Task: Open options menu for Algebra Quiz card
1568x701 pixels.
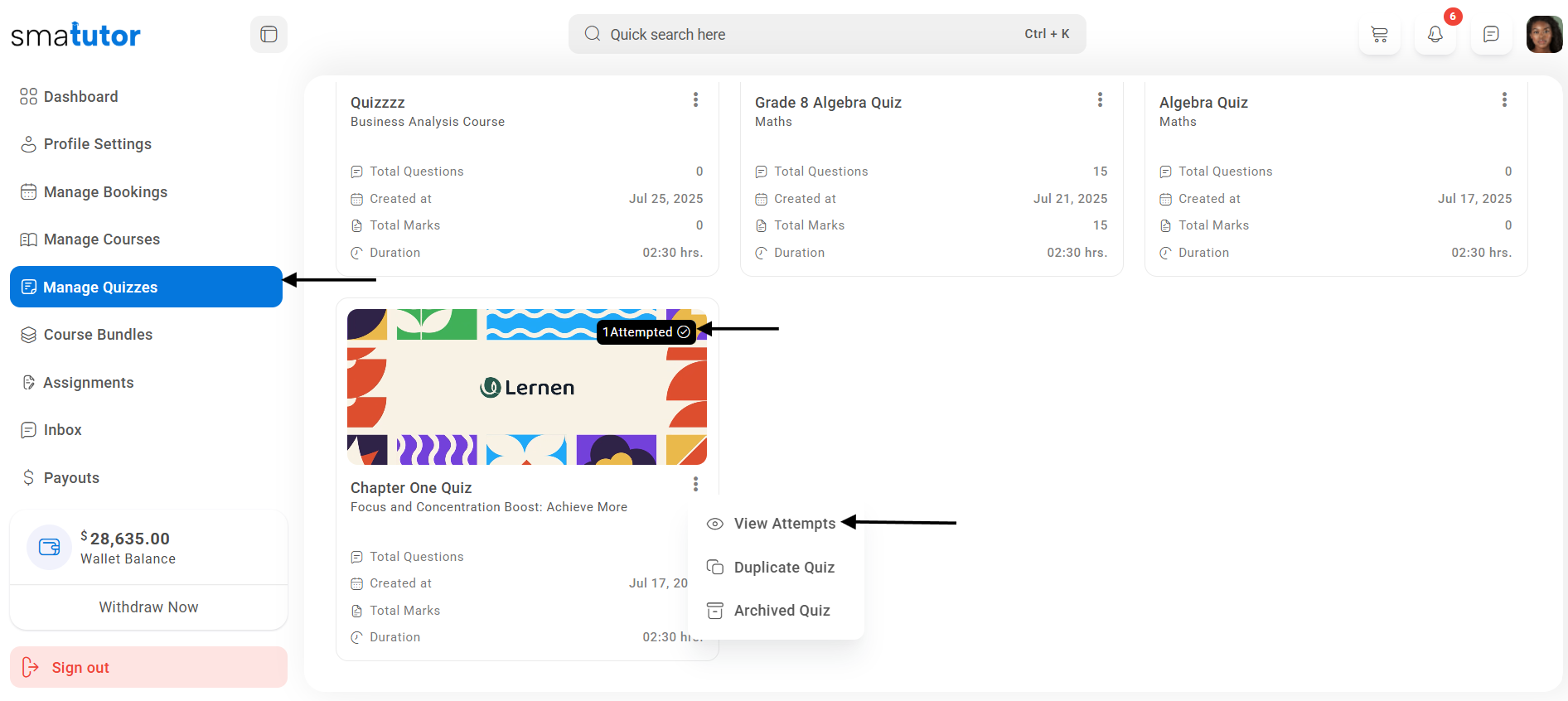Action: pos(1504,100)
